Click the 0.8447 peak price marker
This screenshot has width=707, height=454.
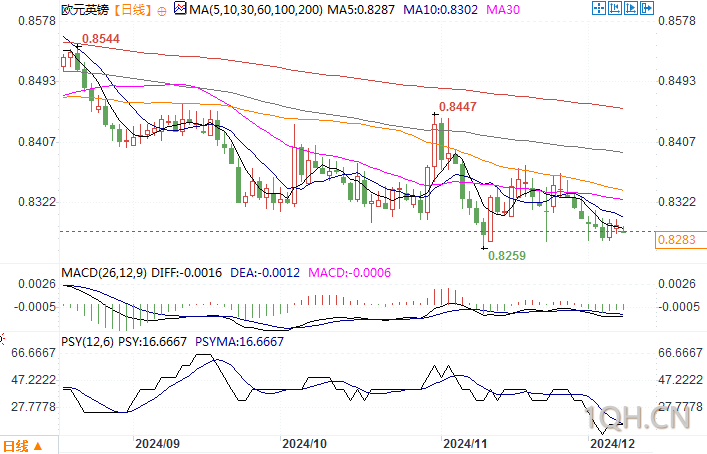click(457, 106)
